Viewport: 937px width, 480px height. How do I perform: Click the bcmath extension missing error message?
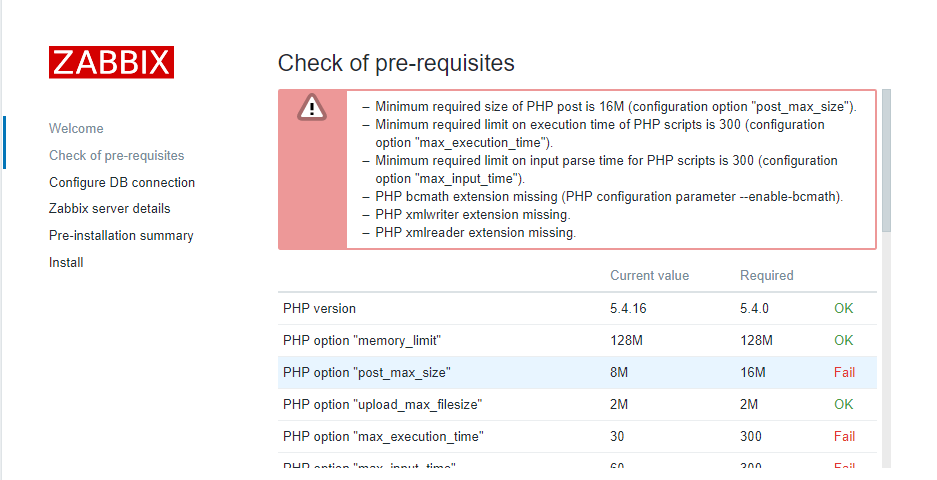pos(609,197)
